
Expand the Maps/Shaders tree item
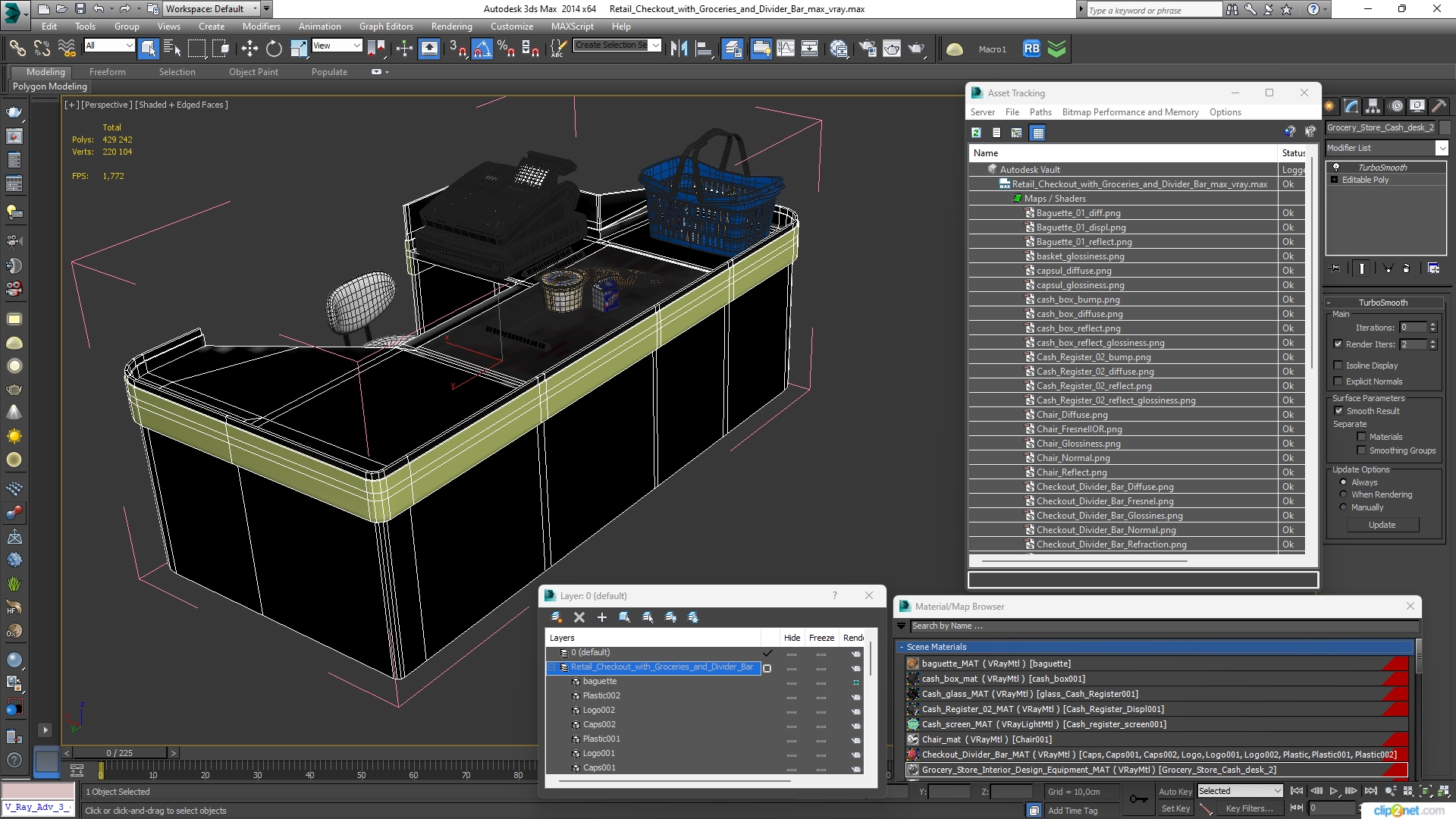coord(1054,198)
